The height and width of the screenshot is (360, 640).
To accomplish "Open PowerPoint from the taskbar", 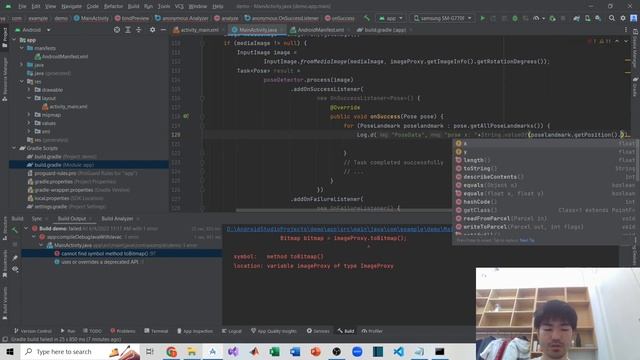I will tap(316, 351).
